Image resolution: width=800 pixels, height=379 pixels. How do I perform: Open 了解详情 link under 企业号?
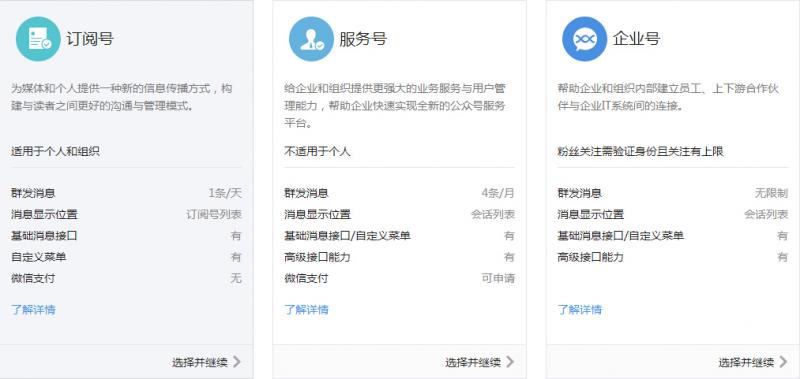point(580,310)
